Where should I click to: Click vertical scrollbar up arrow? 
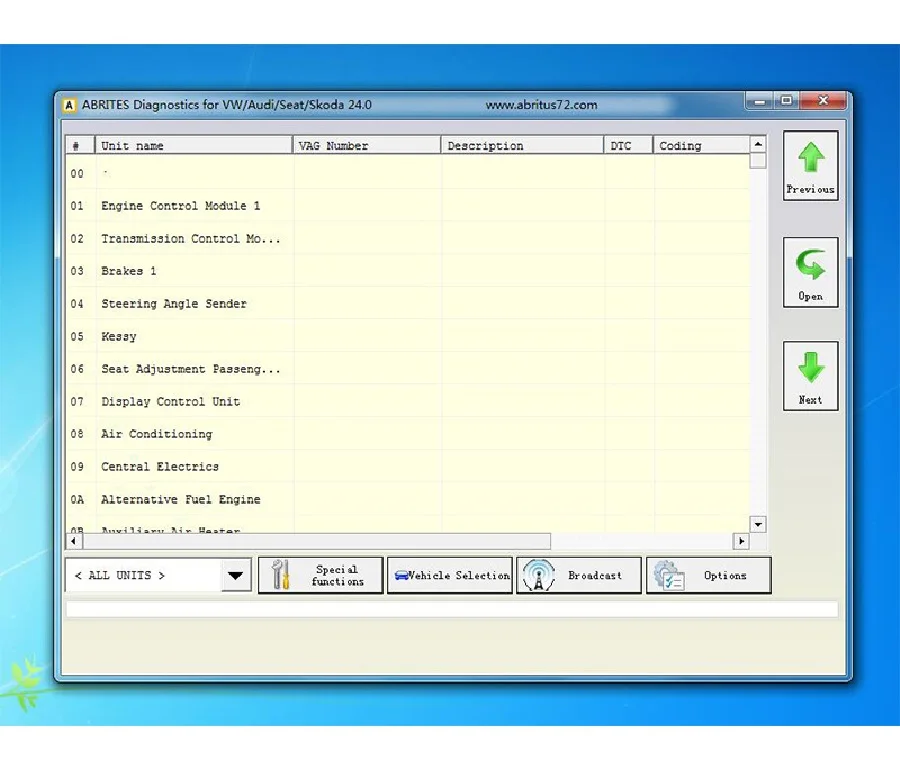tap(758, 144)
